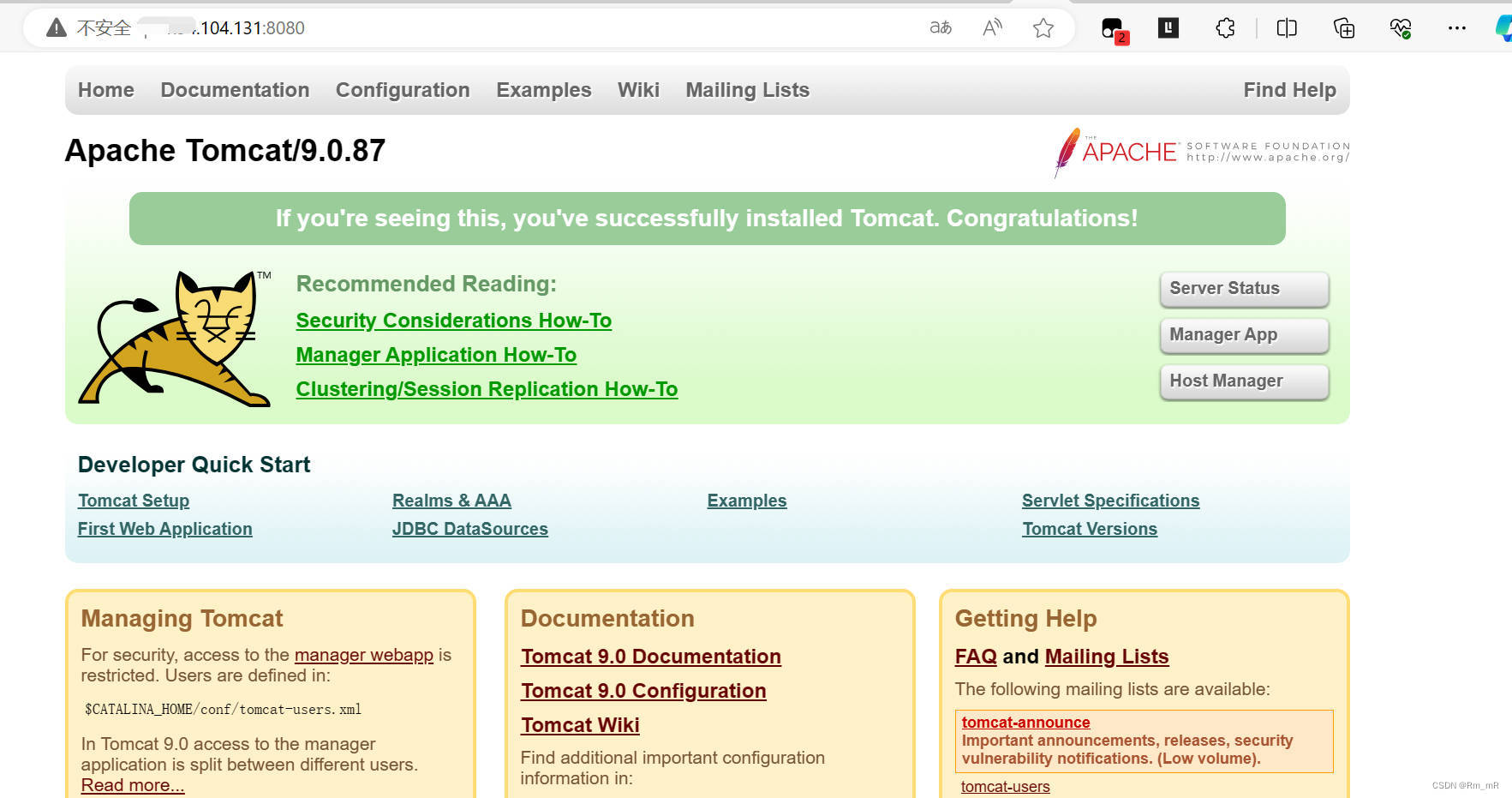The height and width of the screenshot is (798, 1512).
Task: Open Browser essentials heart icon
Action: (x=1401, y=28)
